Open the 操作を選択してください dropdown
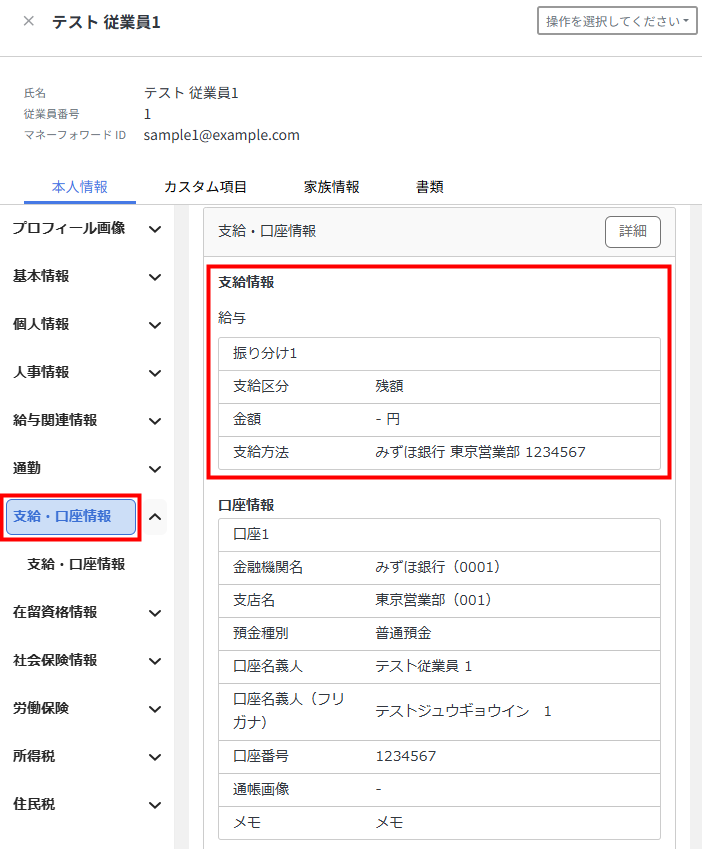The width and height of the screenshot is (702, 849). click(x=617, y=22)
